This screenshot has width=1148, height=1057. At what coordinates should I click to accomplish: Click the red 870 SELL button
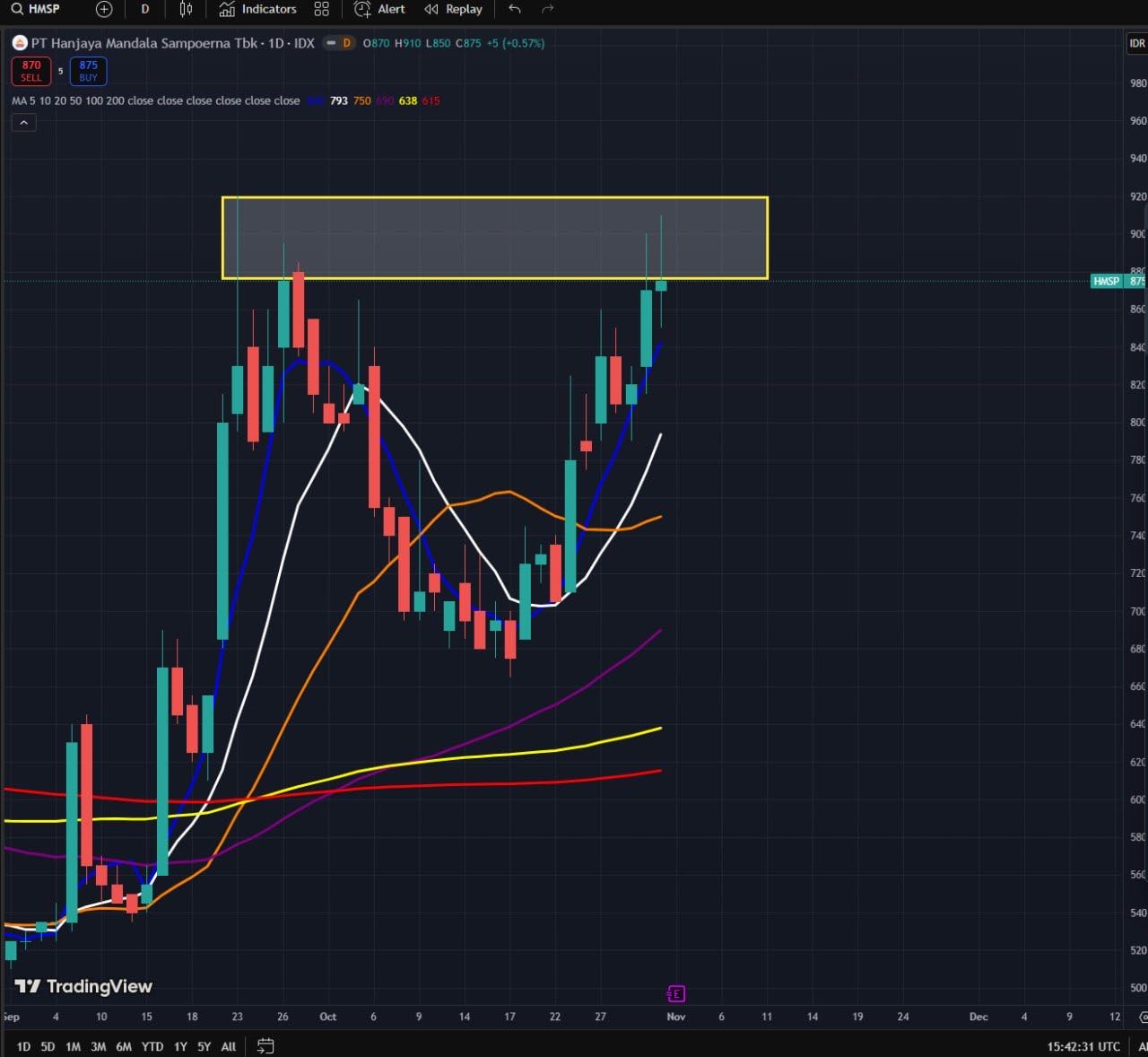pyautogui.click(x=31, y=71)
